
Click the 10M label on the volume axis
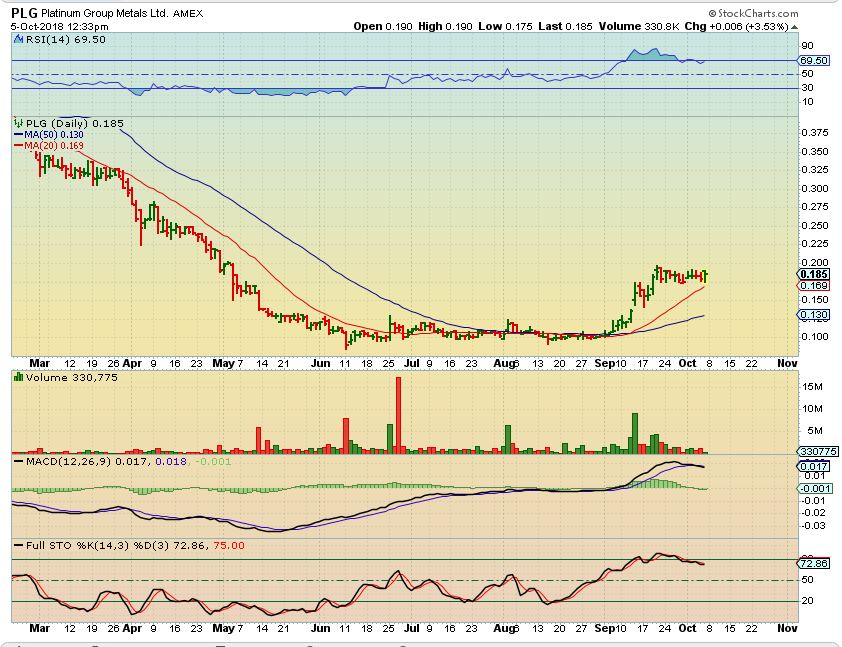pyautogui.click(x=812, y=409)
